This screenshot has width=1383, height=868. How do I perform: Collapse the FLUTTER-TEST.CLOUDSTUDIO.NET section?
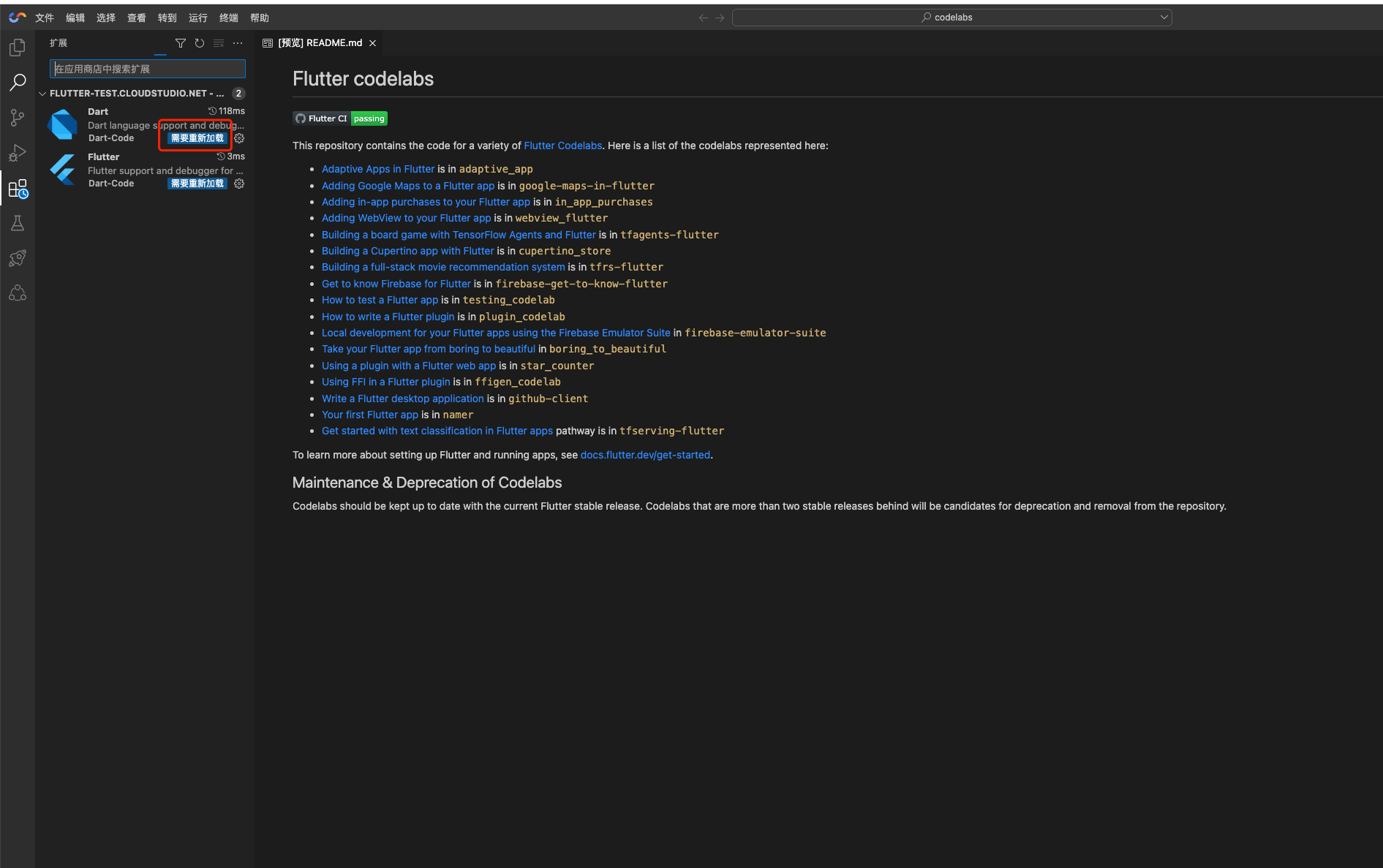[42, 94]
